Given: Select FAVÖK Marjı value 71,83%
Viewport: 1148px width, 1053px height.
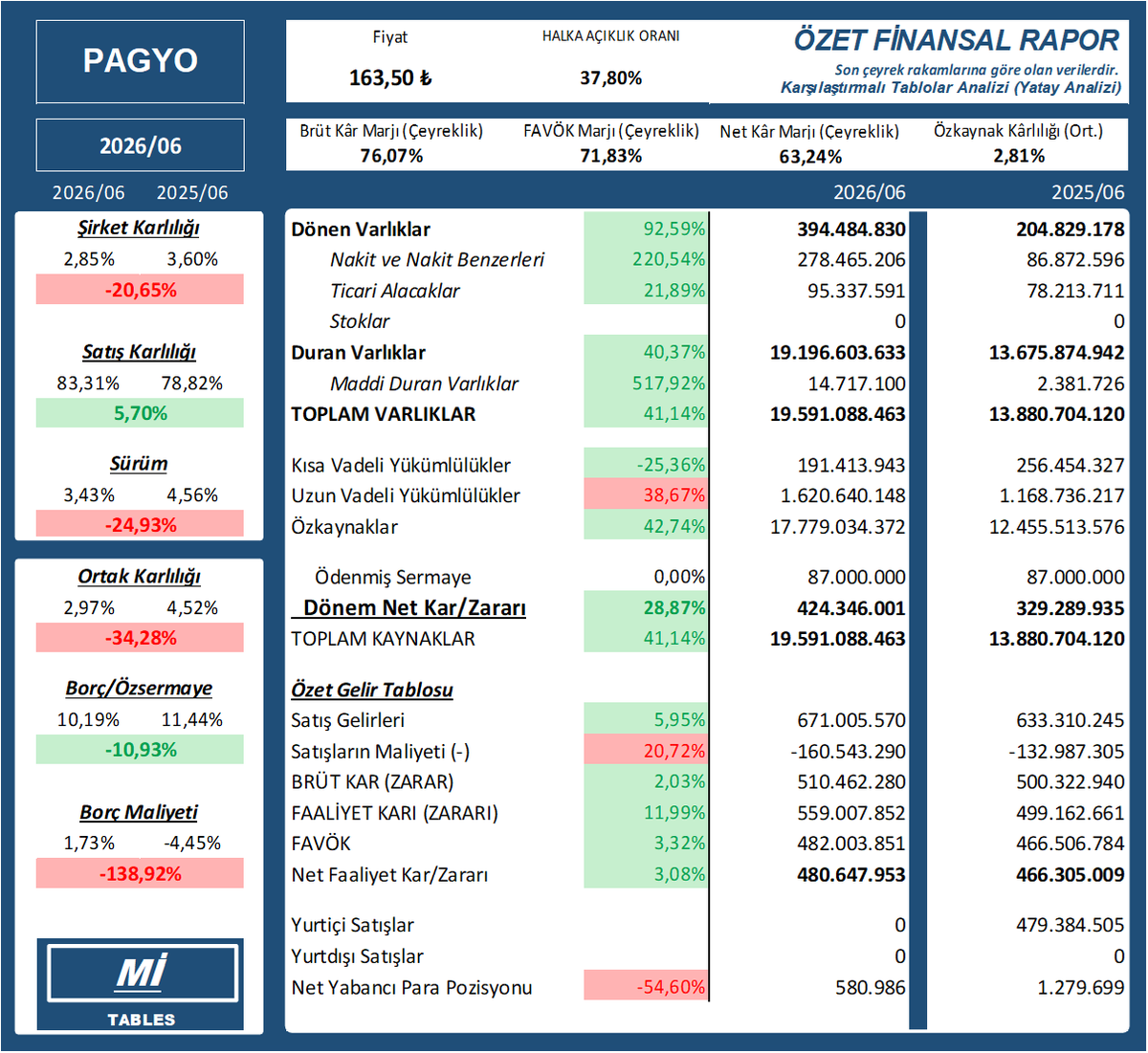Looking at the screenshot, I should [x=610, y=155].
